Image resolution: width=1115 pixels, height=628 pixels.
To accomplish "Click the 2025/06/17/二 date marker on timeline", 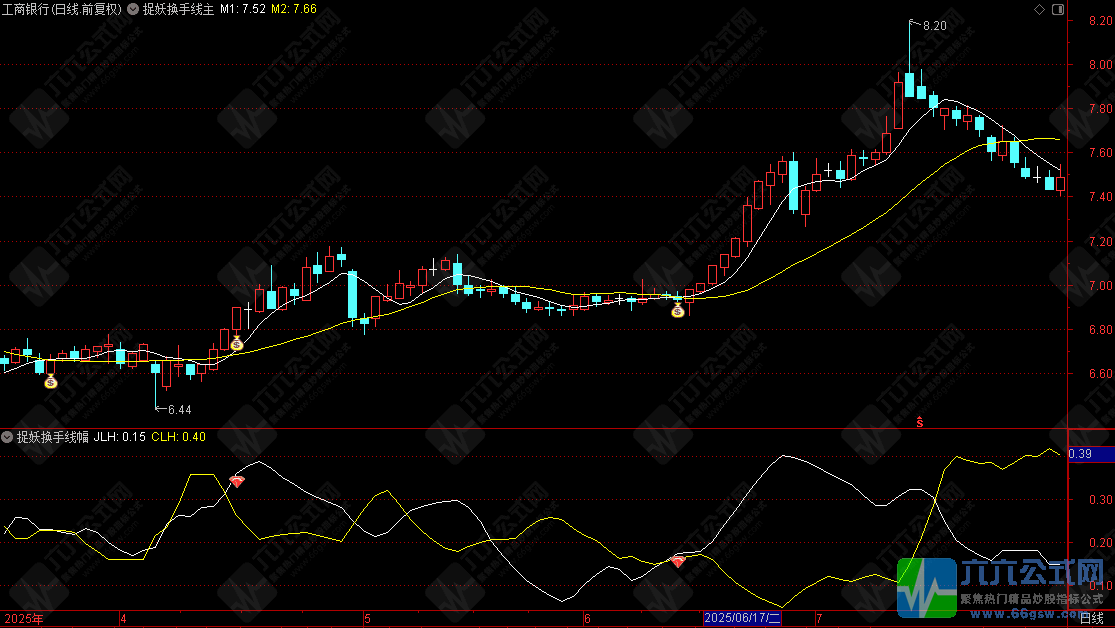I will coord(742,618).
